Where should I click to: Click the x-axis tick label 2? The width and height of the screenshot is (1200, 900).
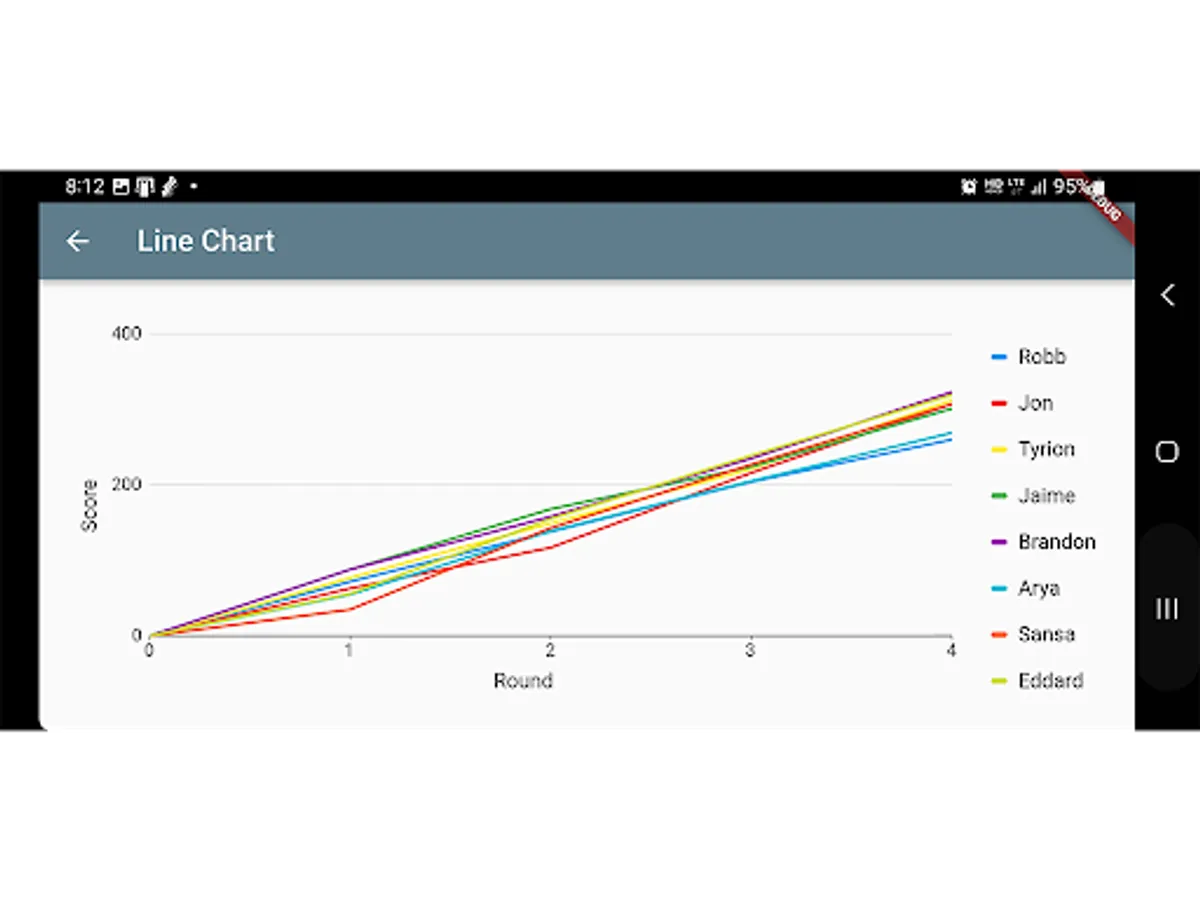(x=550, y=651)
